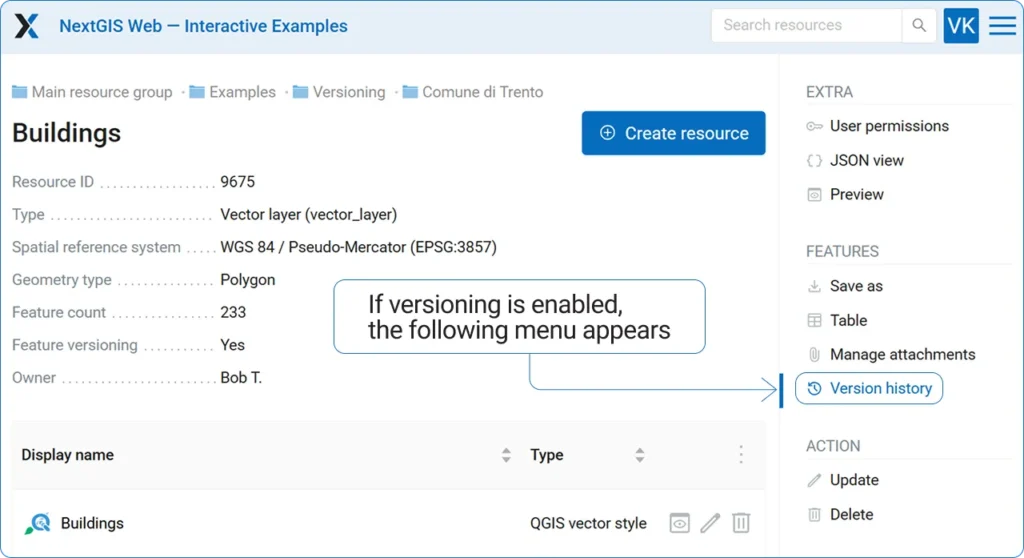Open the table column options kebab menu
The image size is (1024, 558).
pyautogui.click(x=741, y=455)
